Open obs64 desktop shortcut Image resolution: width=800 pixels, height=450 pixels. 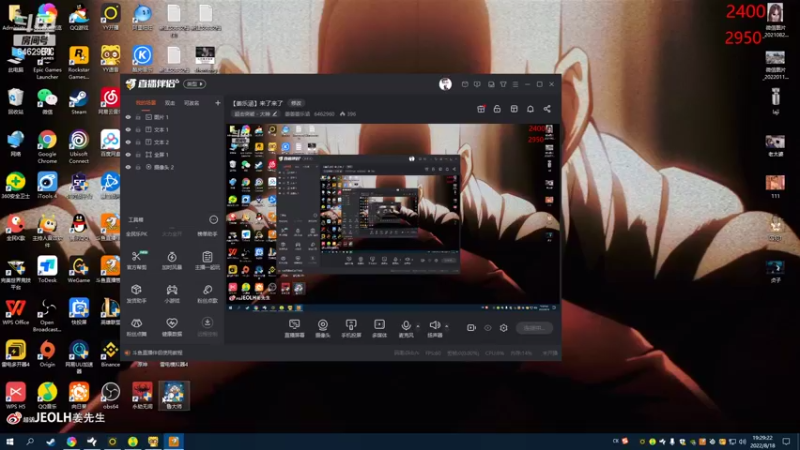110,395
